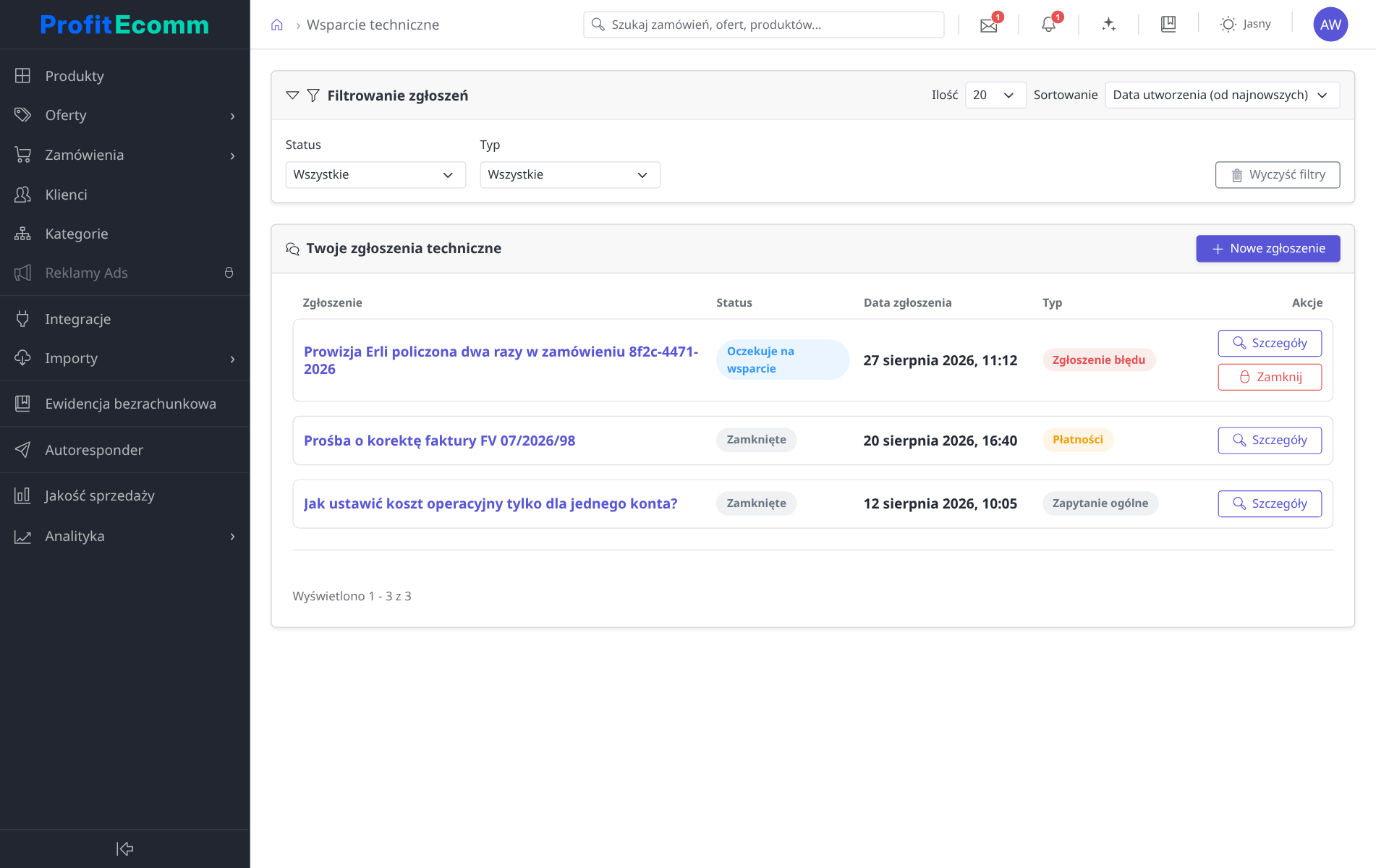Open the Ilość 20 dropdown
Image resolution: width=1389 pixels, height=868 pixels.
(x=995, y=95)
